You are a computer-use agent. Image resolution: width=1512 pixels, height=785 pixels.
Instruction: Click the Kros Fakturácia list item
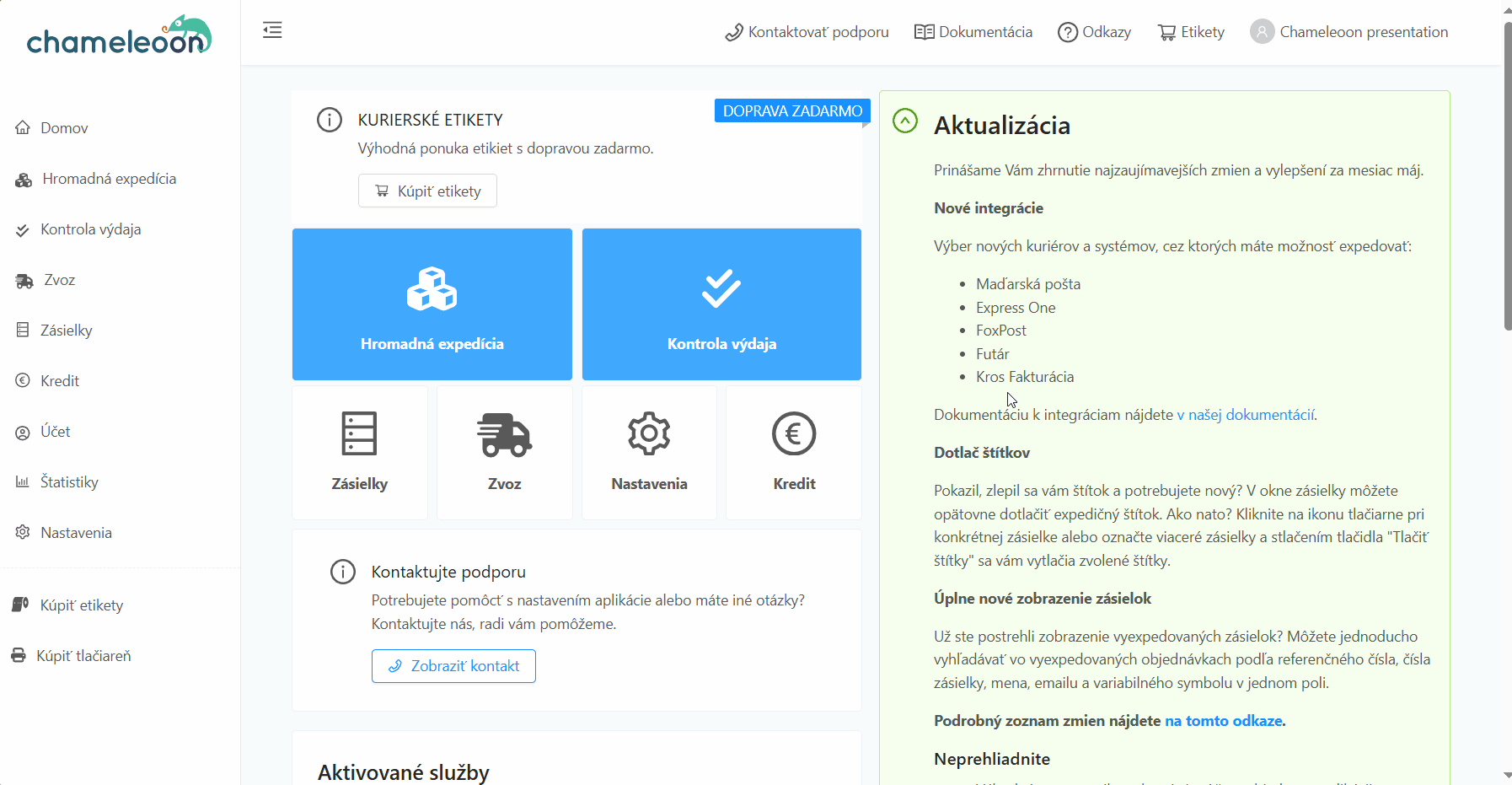[x=1025, y=377]
